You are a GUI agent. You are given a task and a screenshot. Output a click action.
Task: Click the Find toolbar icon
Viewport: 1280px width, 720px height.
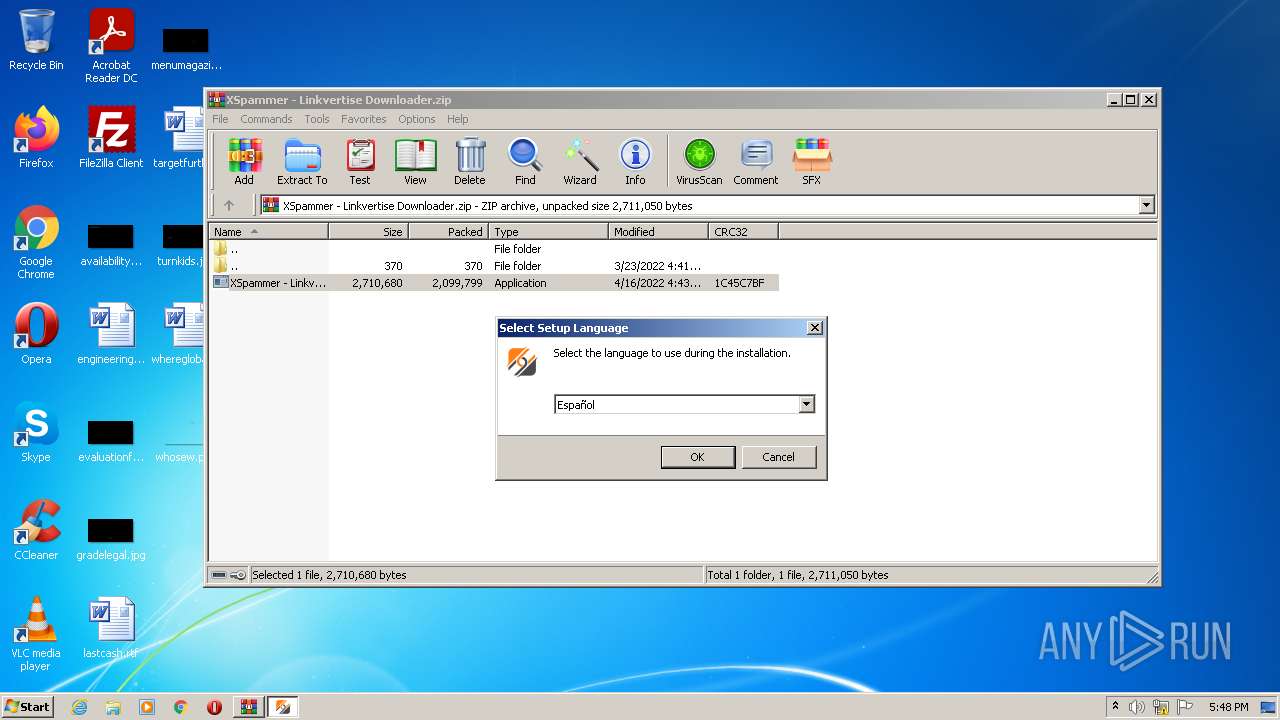pyautogui.click(x=525, y=162)
